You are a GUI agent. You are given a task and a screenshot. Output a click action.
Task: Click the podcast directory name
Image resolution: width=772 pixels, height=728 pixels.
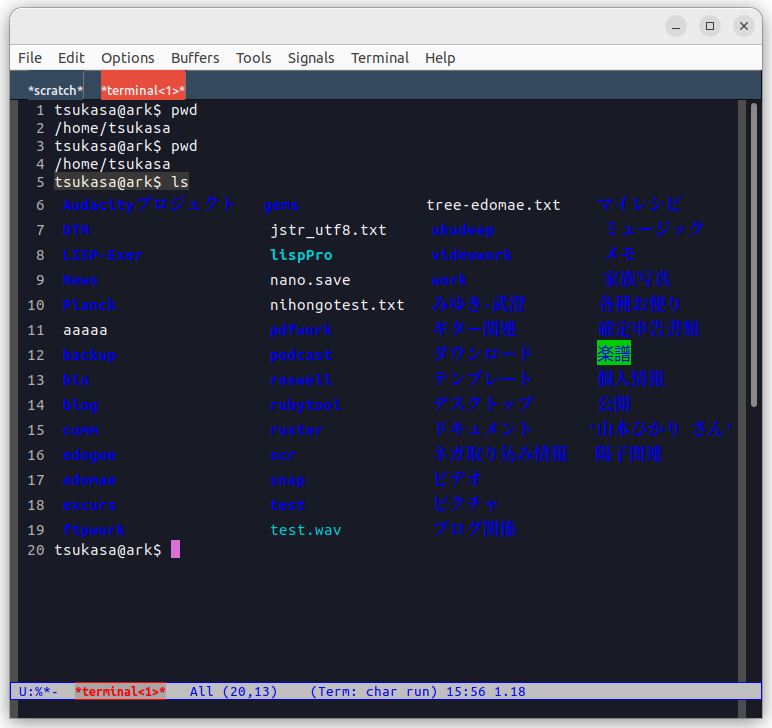[x=301, y=355]
